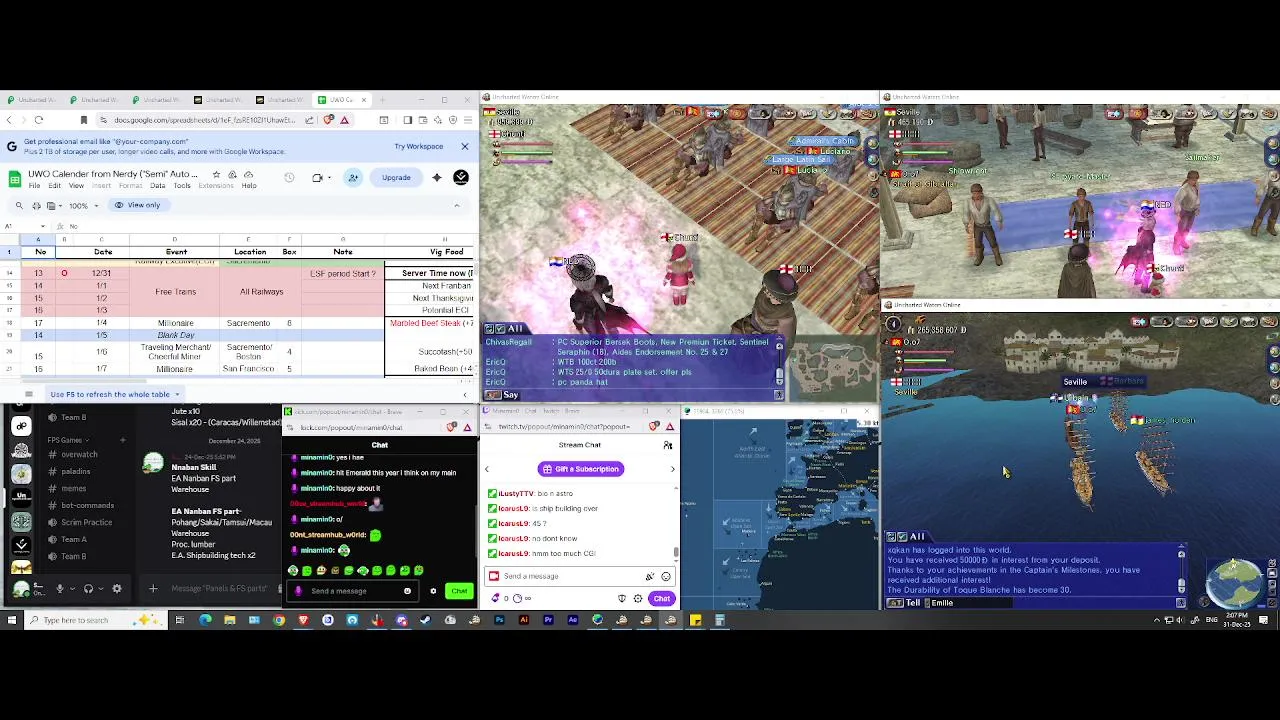Click the print icon in Sheets toolbar

[36, 205]
